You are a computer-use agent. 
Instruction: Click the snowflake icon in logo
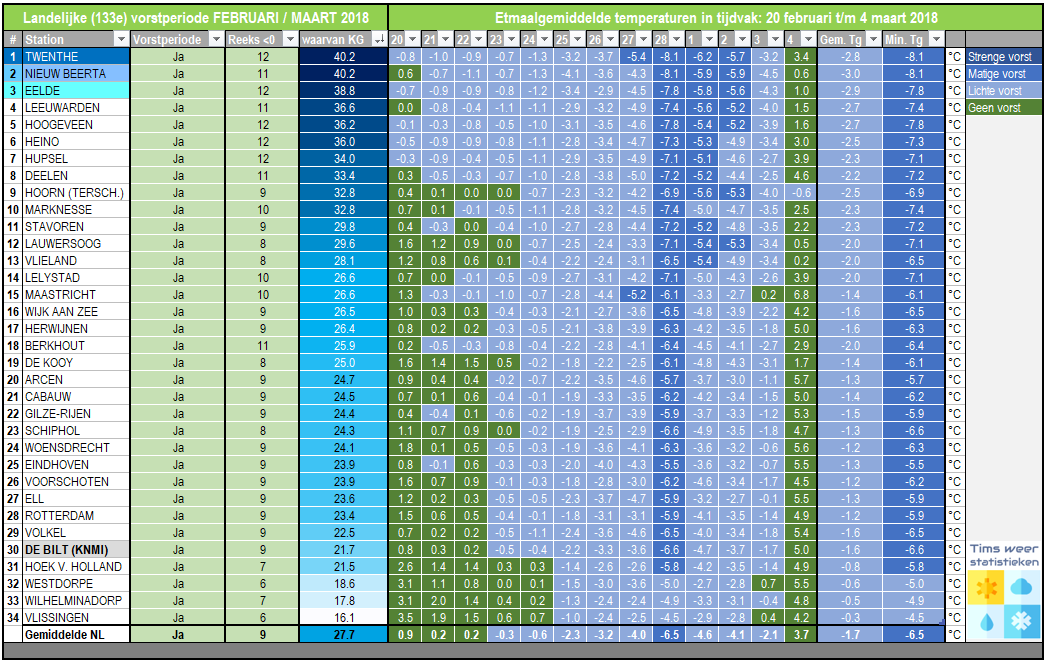[x=1021, y=622]
